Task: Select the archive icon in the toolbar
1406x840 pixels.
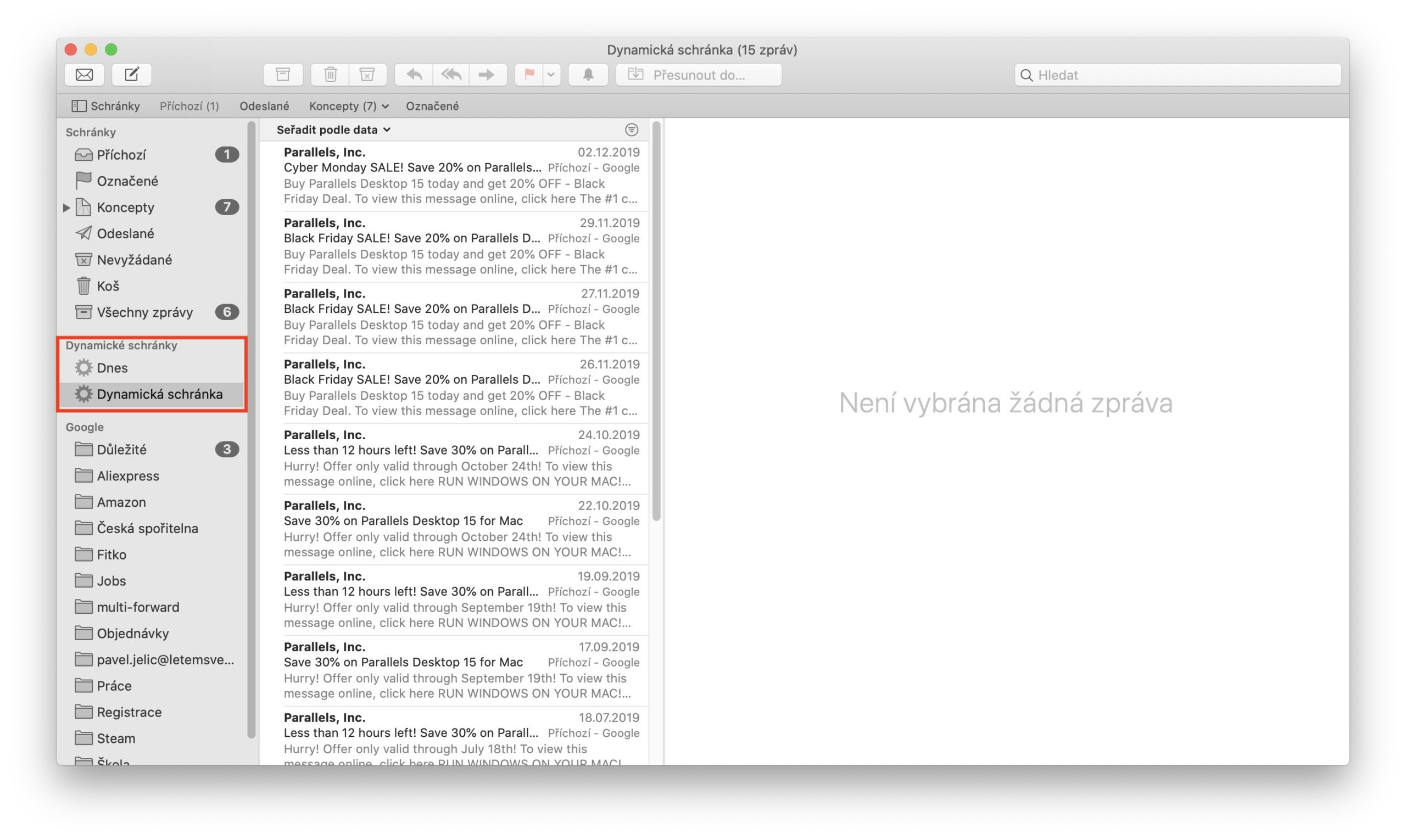Action: (282, 74)
